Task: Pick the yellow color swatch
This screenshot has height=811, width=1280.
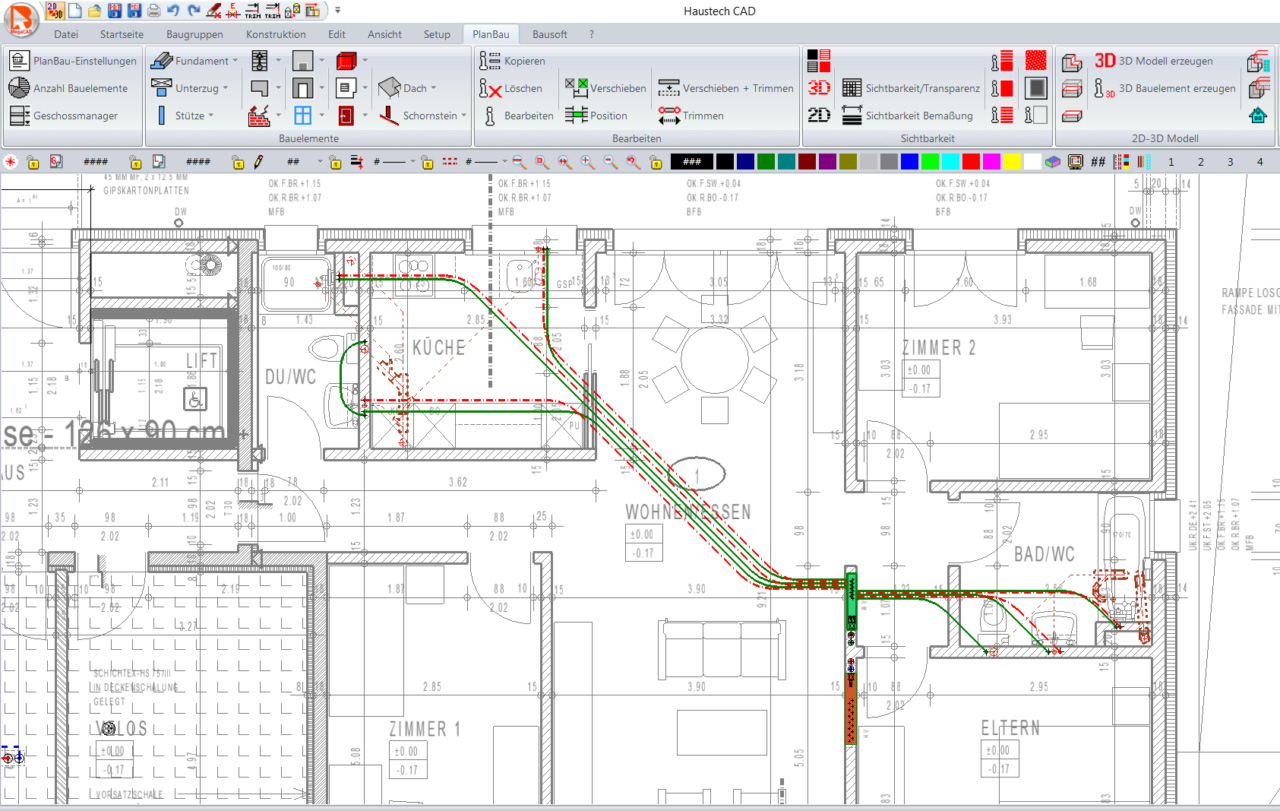Action: pos(1011,161)
